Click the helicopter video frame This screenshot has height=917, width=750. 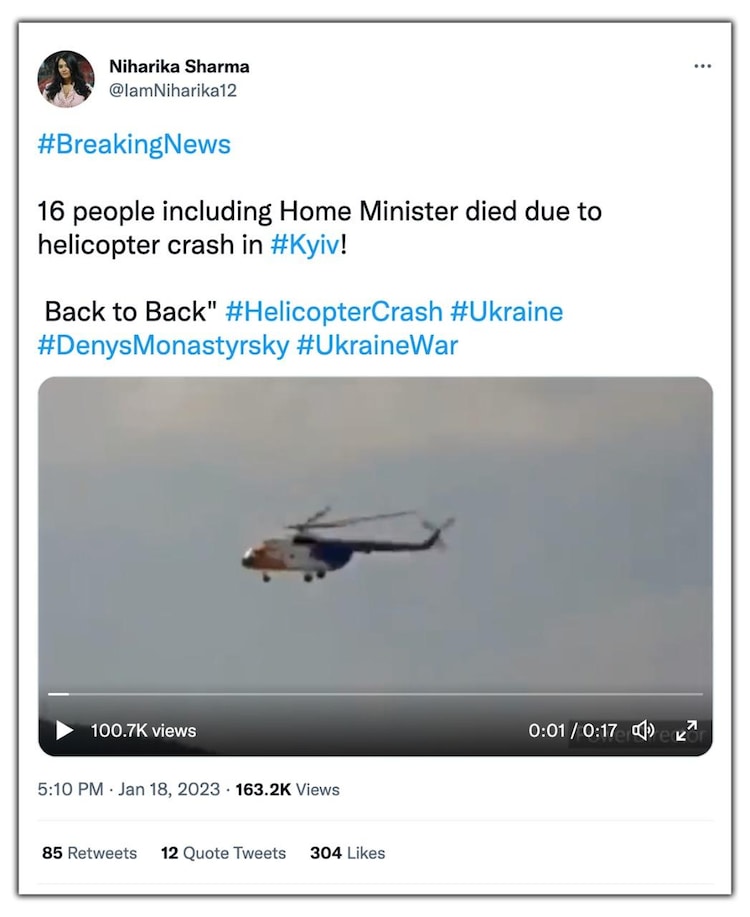(x=375, y=538)
